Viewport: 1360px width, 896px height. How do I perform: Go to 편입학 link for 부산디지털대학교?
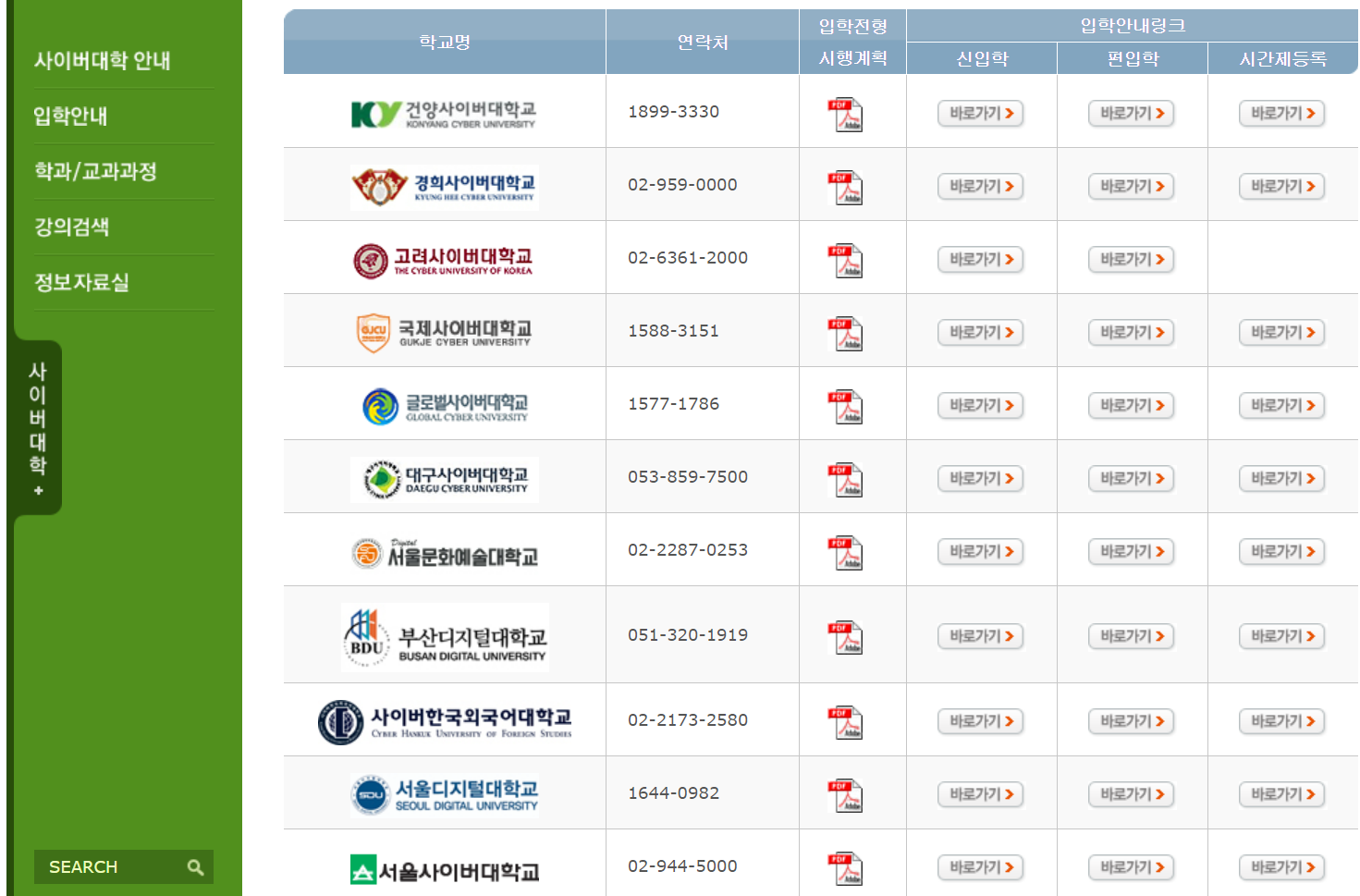1132,636
